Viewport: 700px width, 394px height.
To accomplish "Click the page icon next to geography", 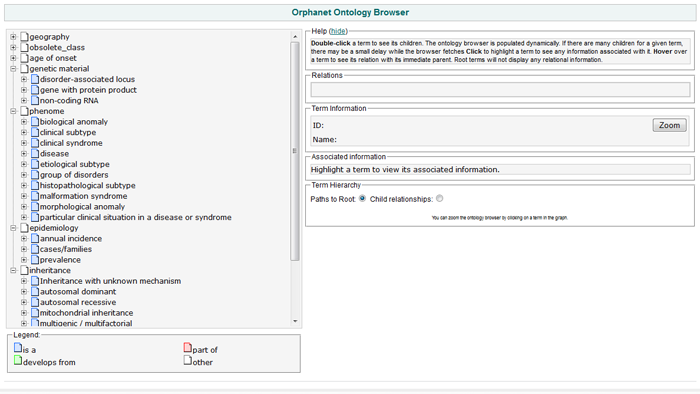I will click(25, 37).
